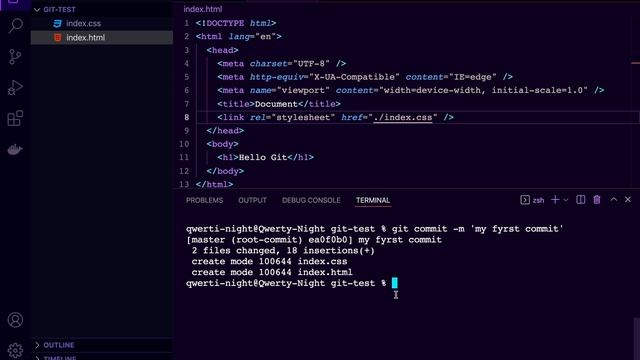Switch to the PROBLEMS tab
The width and height of the screenshot is (640, 360).
click(x=204, y=200)
